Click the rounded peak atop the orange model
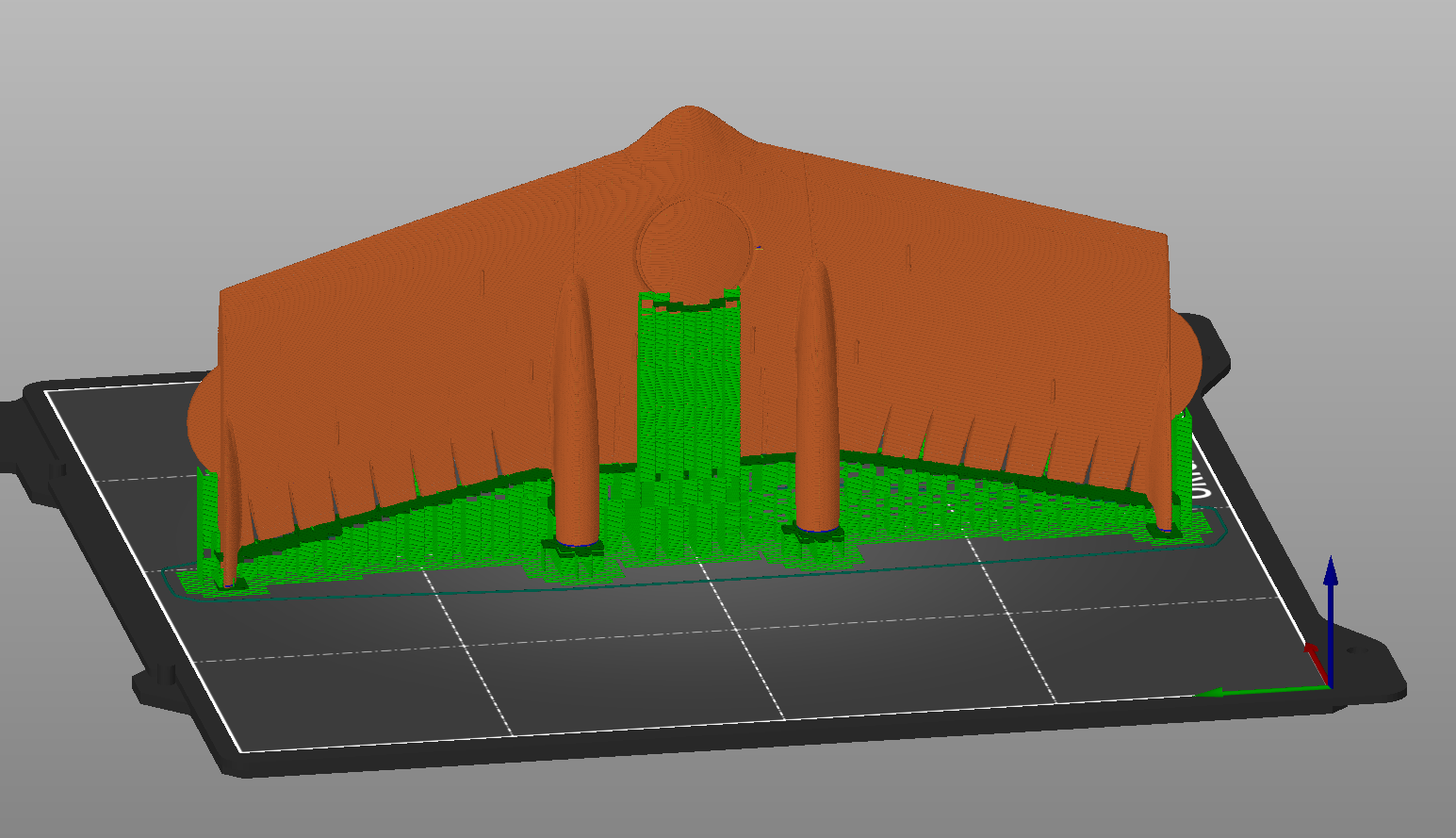This screenshot has height=838, width=1456. pos(690,126)
